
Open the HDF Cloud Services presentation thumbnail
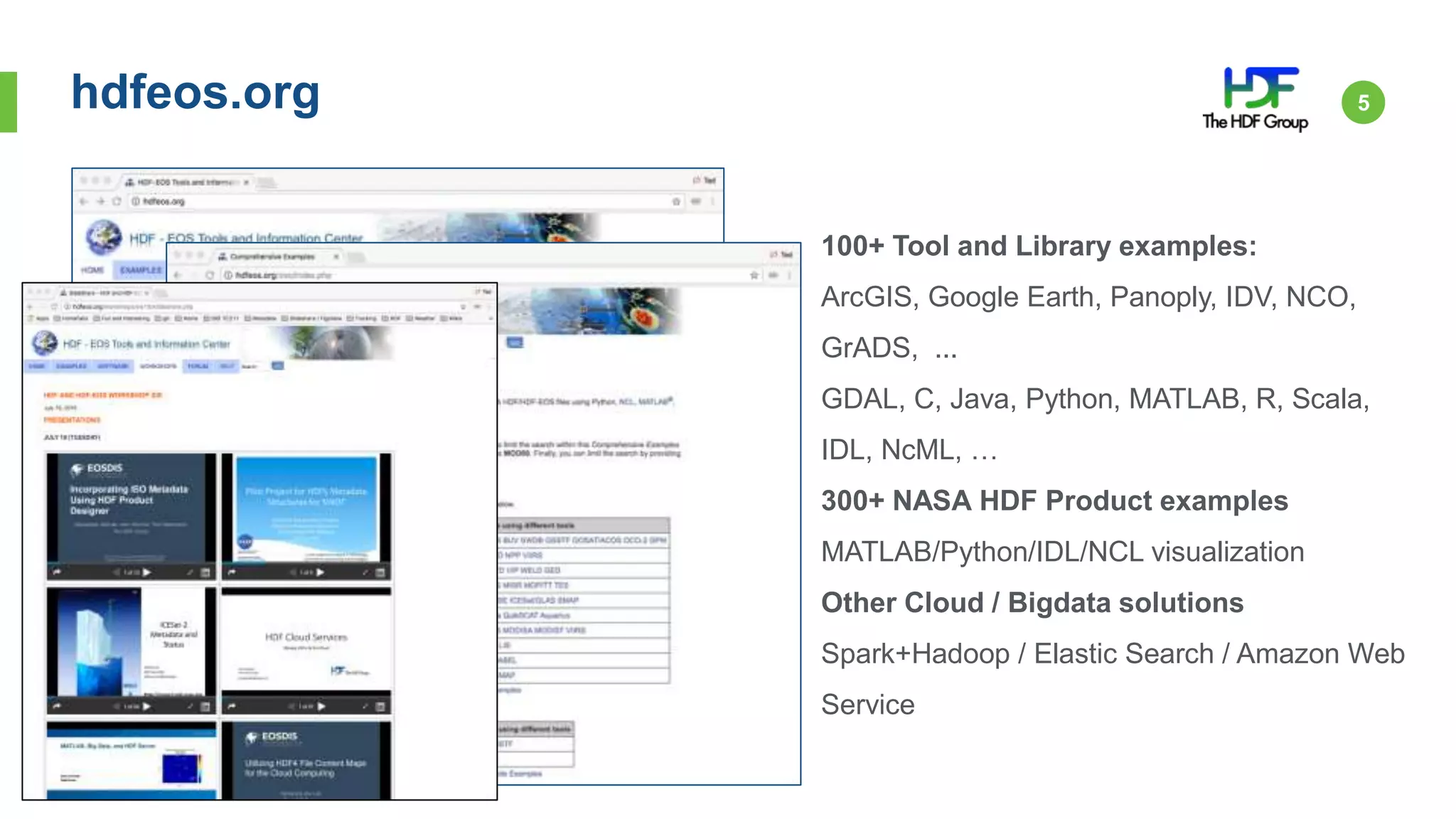(x=306, y=642)
